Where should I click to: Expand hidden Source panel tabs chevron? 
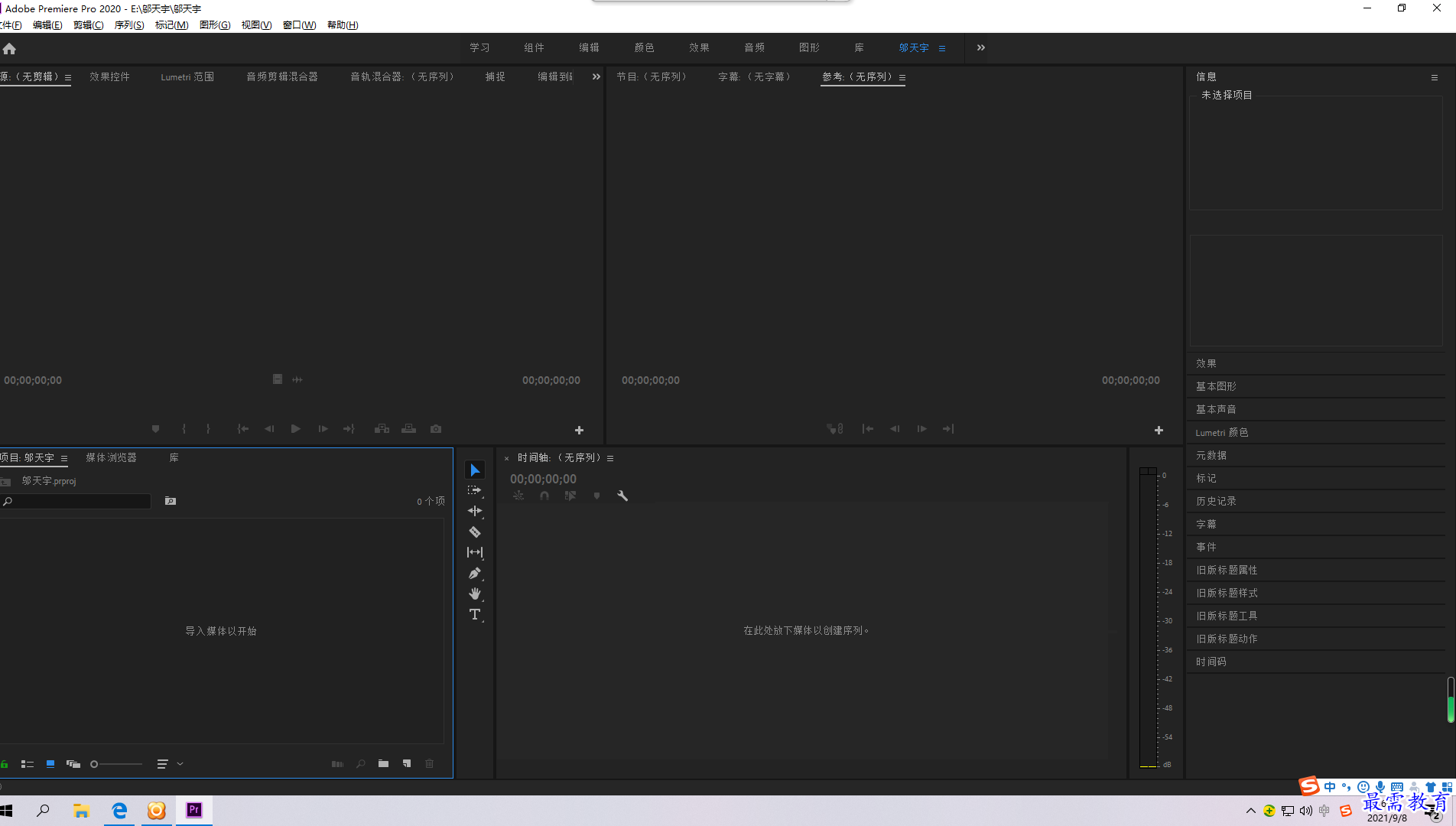click(596, 76)
